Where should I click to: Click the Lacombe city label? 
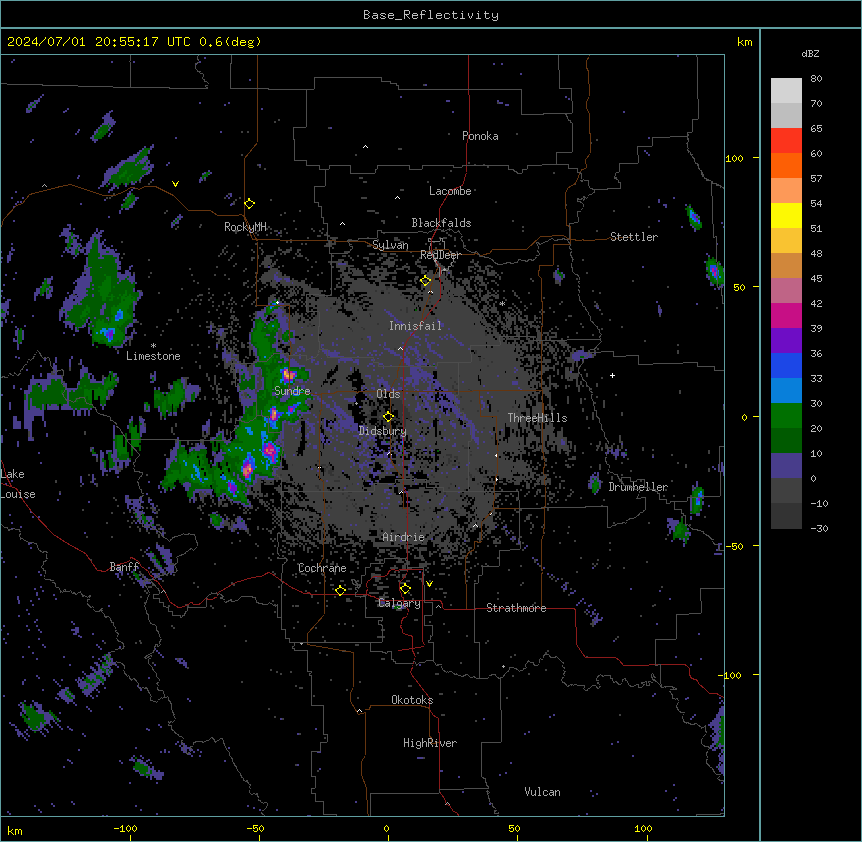(450, 191)
